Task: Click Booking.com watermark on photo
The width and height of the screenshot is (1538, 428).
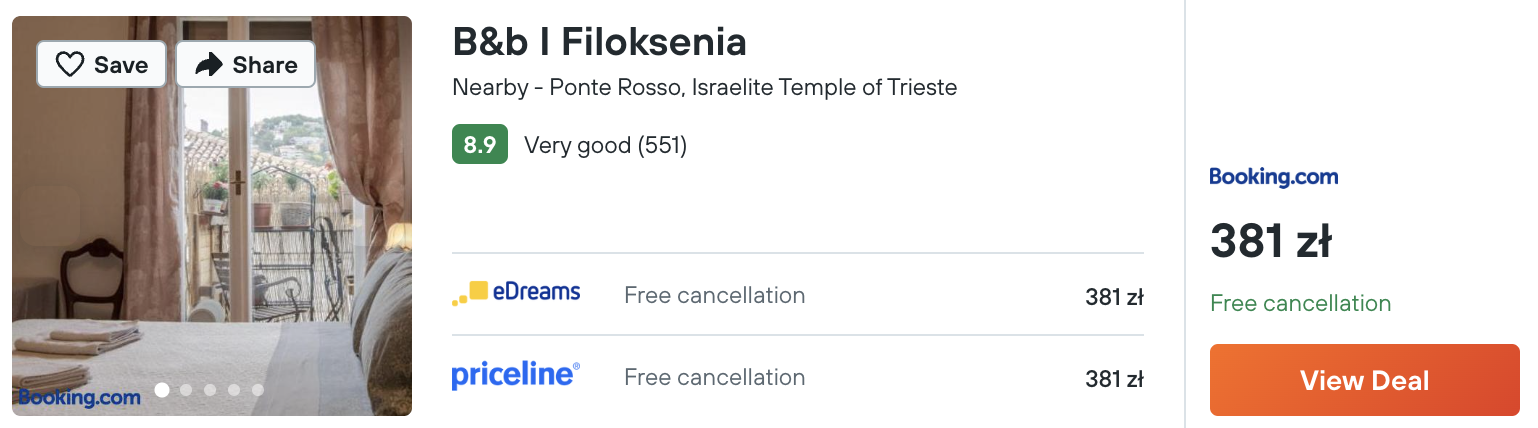Action: 79,397
